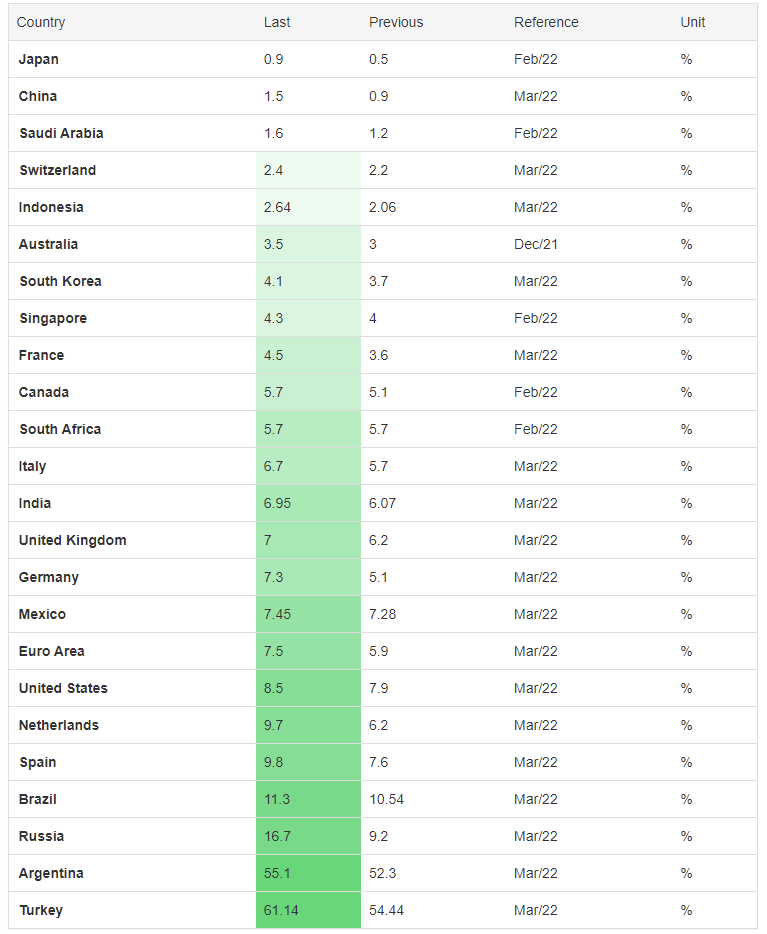The width and height of the screenshot is (767, 934).
Task: Click the Reference column header
Action: [546, 22]
